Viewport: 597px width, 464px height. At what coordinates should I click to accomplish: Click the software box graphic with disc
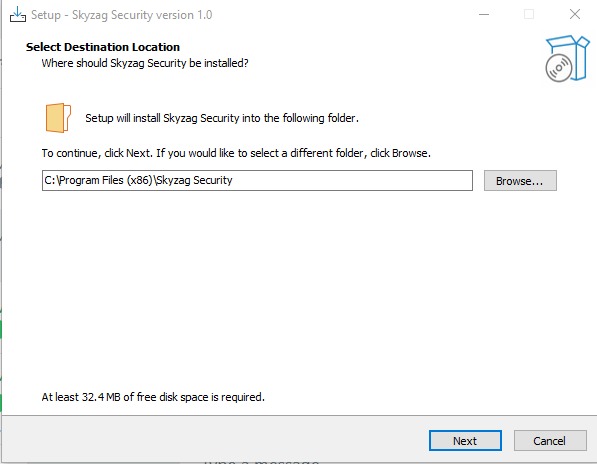pyautogui.click(x=567, y=58)
